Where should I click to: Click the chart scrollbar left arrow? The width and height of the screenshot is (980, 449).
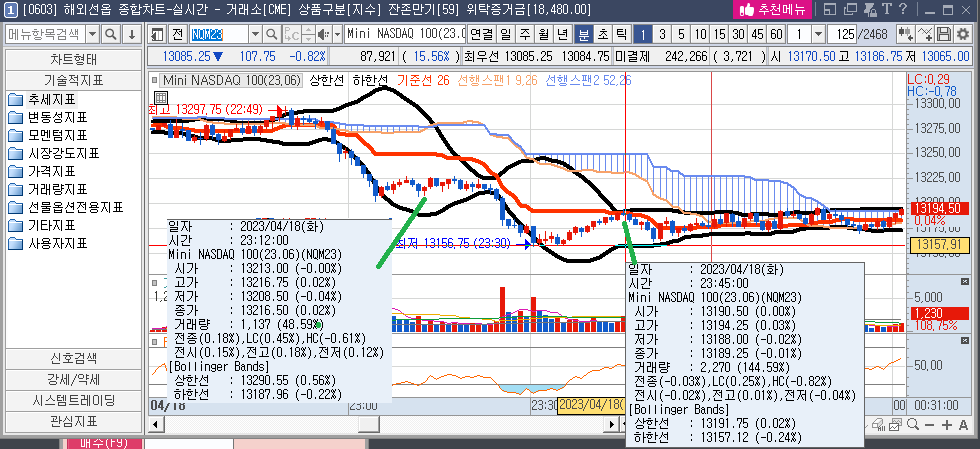coord(154,425)
